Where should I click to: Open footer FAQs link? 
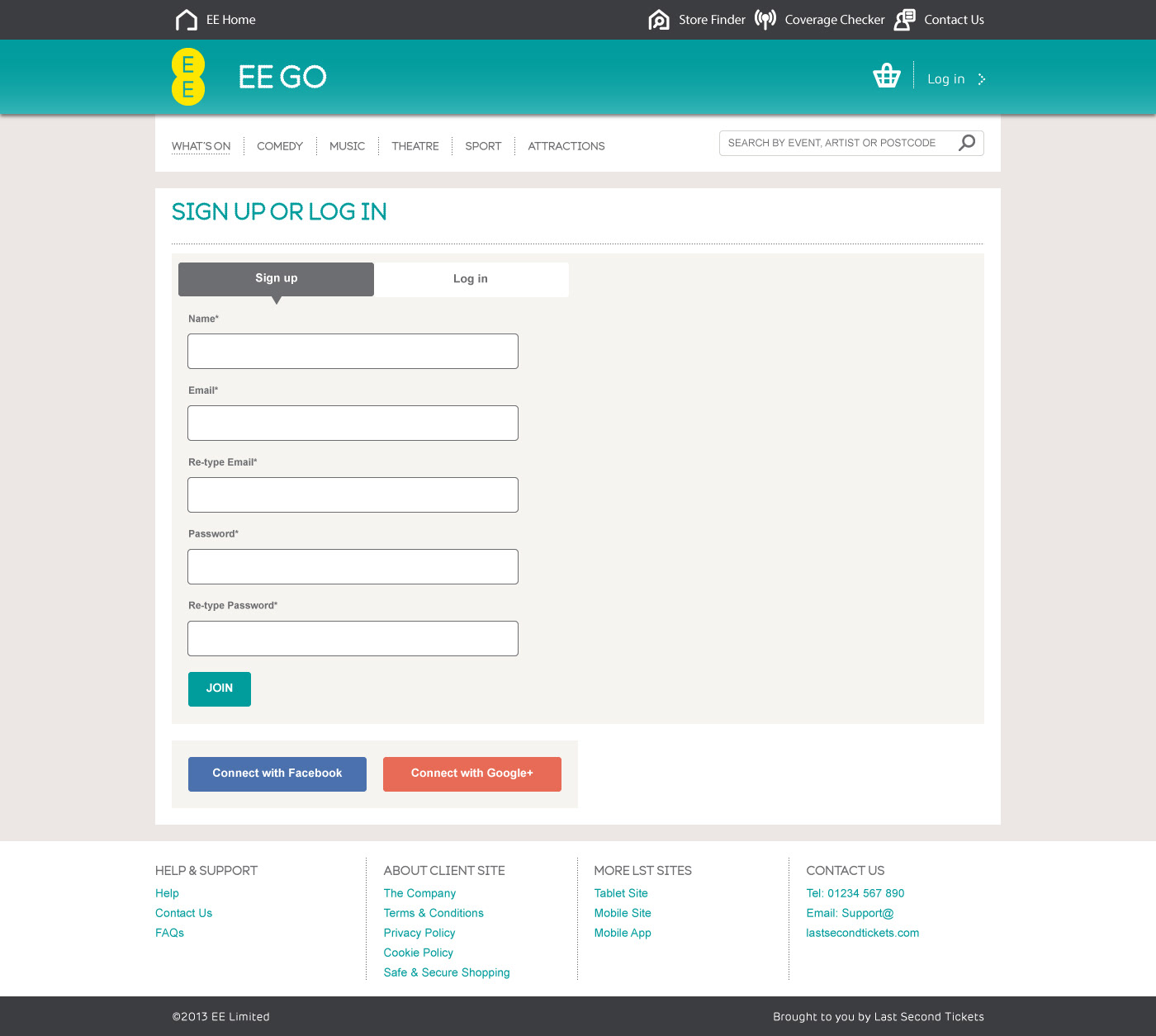coord(169,933)
